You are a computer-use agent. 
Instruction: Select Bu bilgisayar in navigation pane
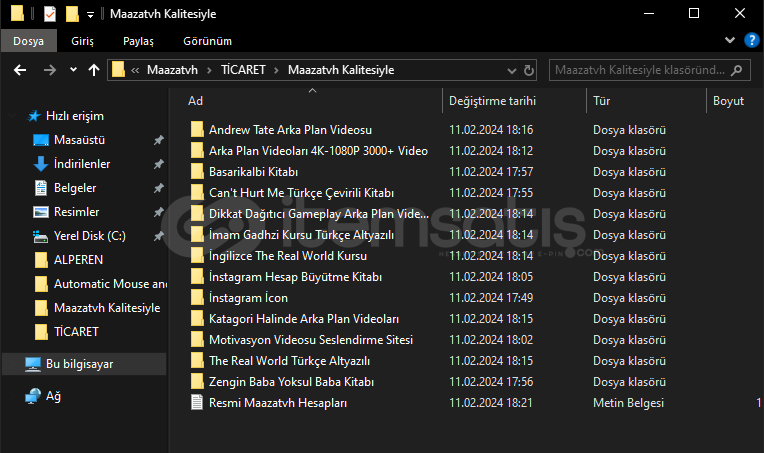click(x=79, y=364)
